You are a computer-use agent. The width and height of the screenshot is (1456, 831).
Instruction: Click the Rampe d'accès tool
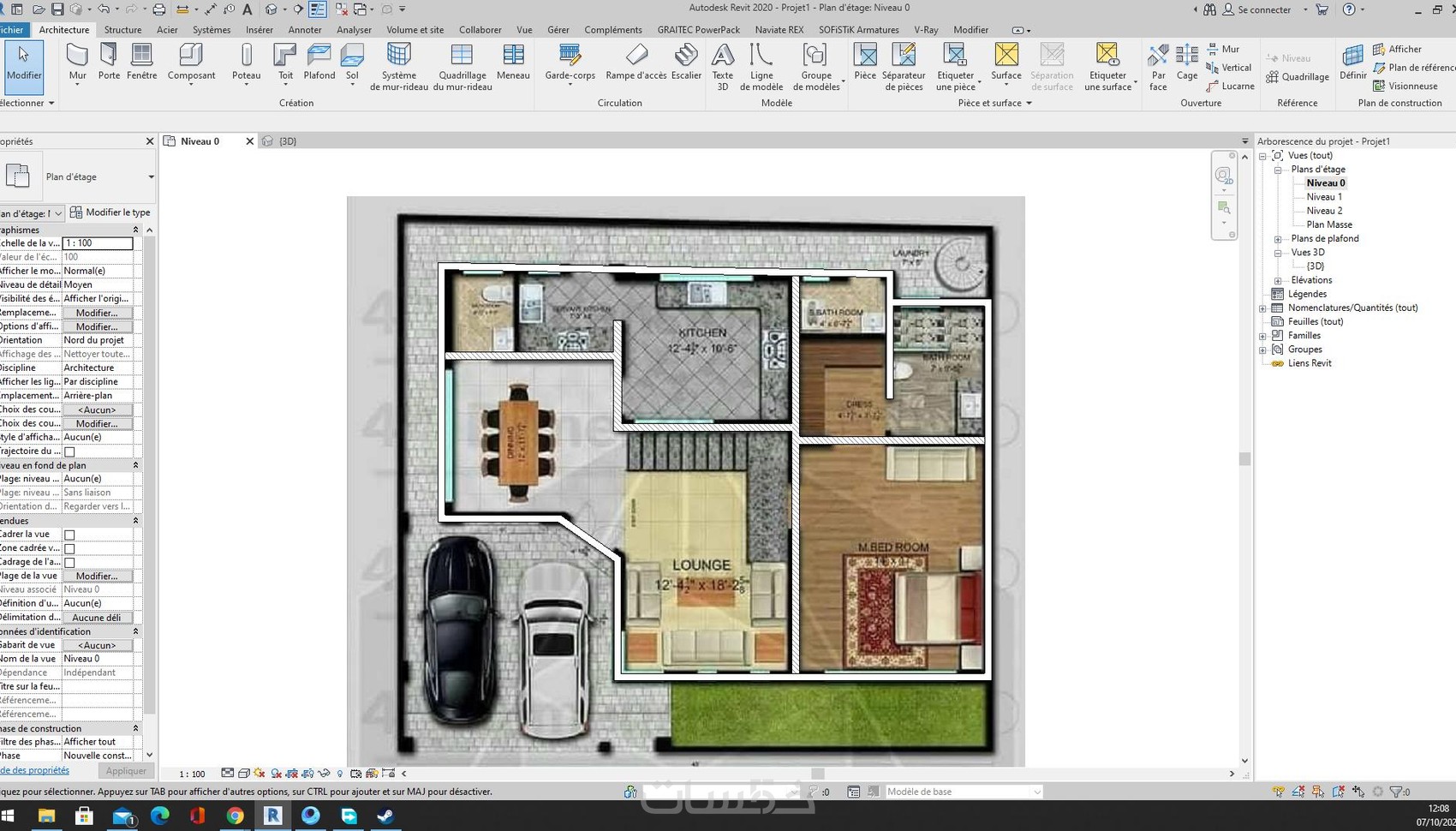point(636,63)
